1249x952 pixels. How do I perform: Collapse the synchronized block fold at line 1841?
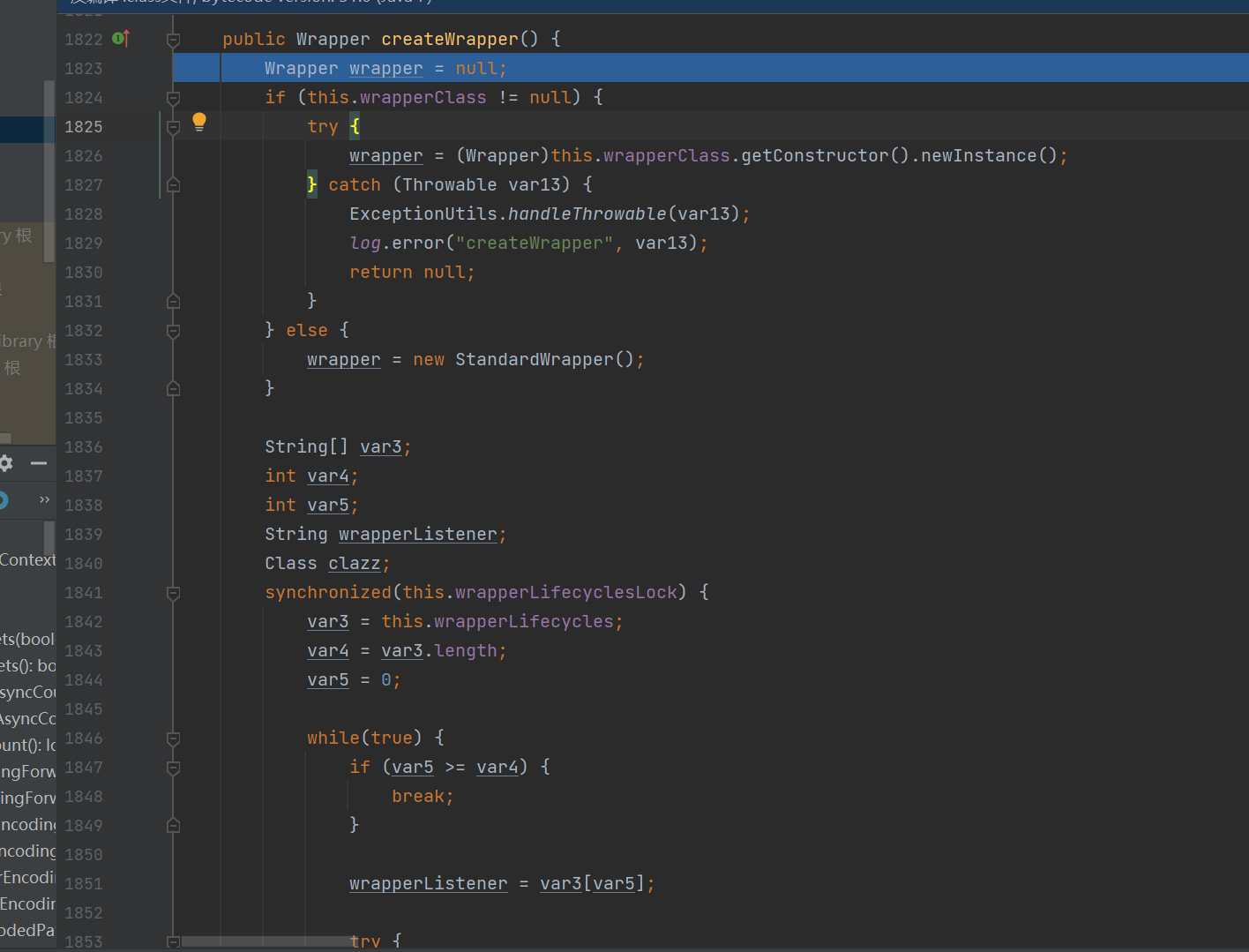(174, 593)
